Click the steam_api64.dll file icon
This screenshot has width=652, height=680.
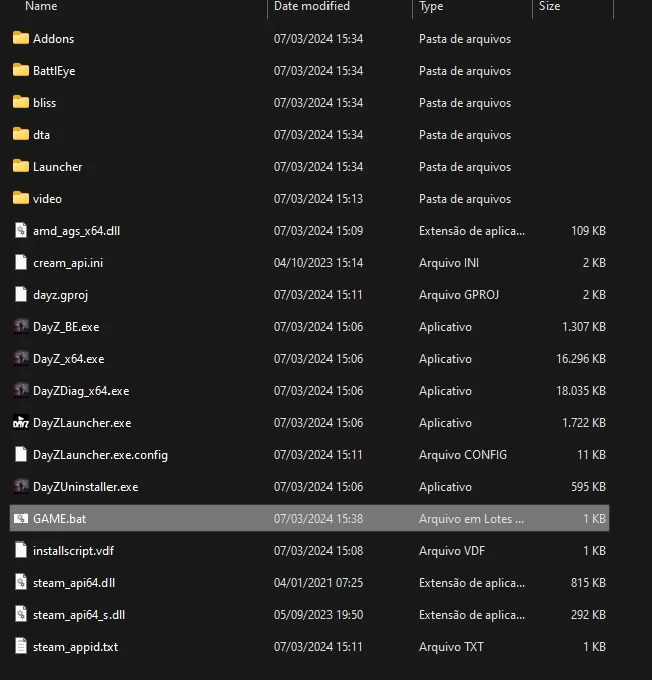coord(21,582)
